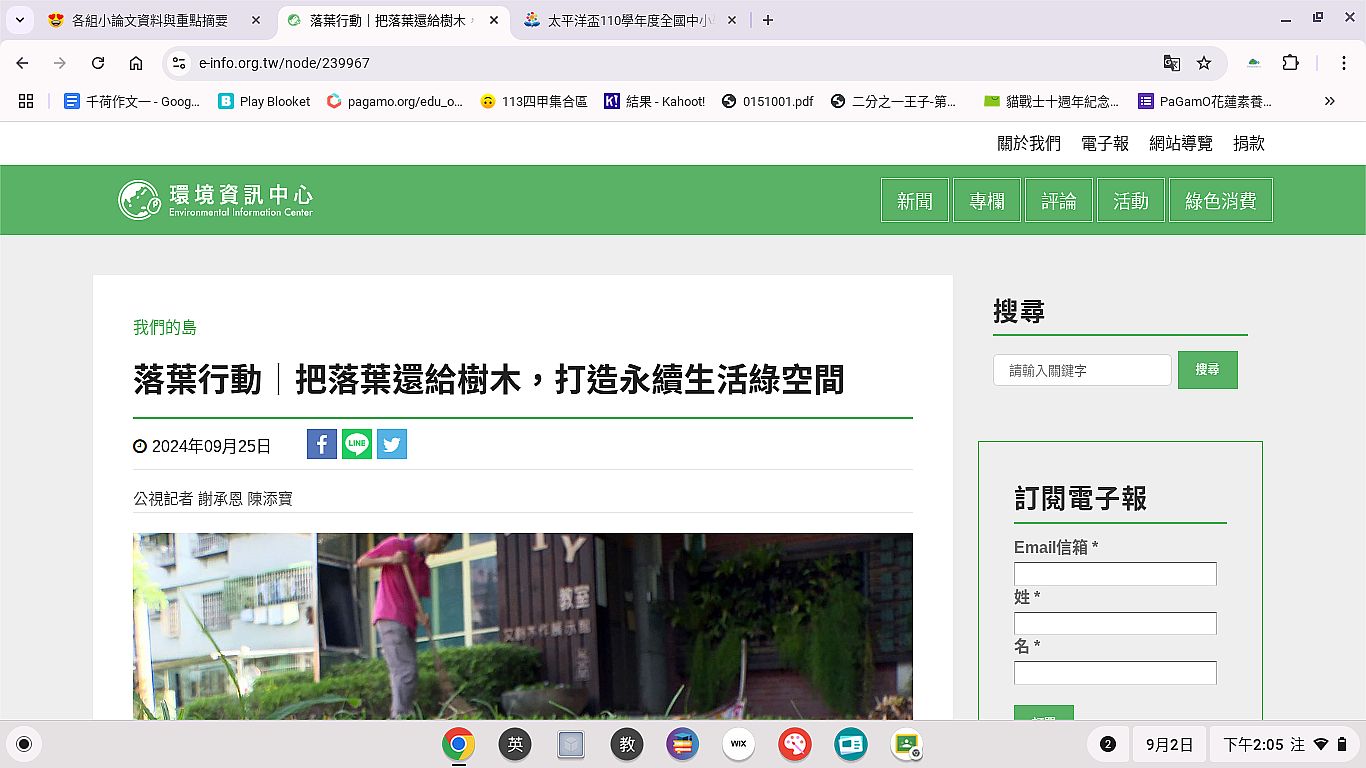Reload the current page

click(x=98, y=63)
